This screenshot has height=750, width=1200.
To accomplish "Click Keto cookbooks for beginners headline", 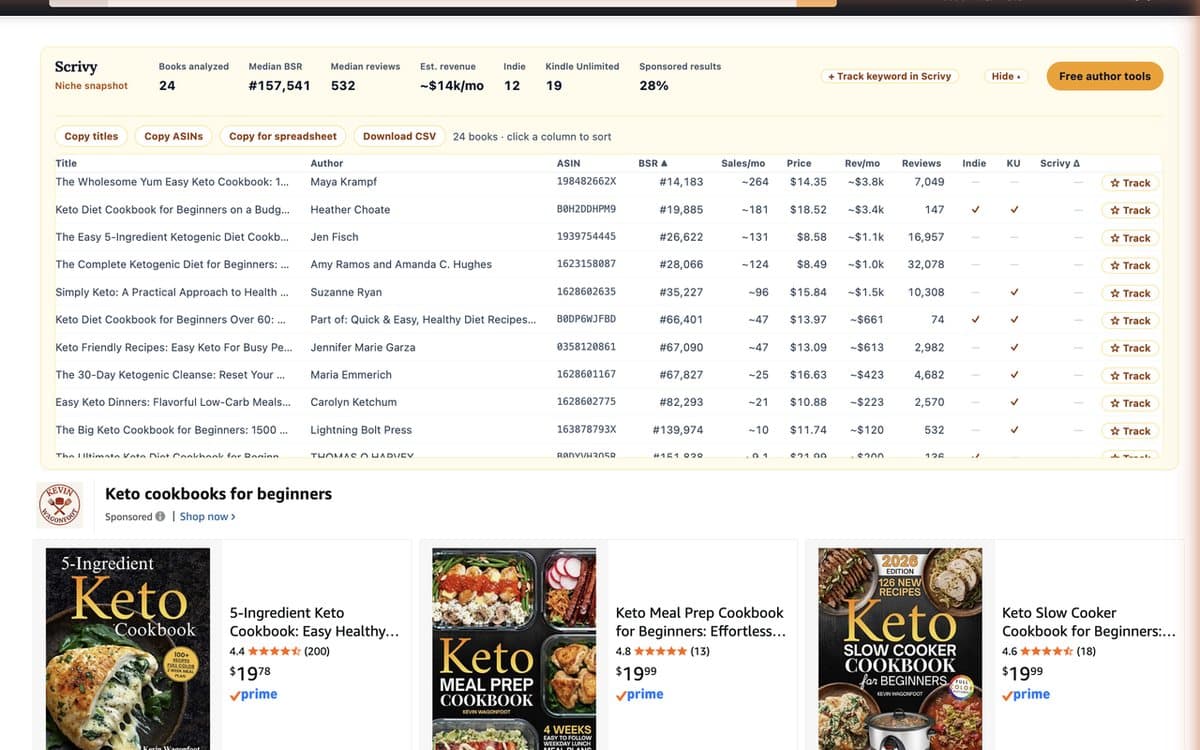I will pyautogui.click(x=218, y=494).
